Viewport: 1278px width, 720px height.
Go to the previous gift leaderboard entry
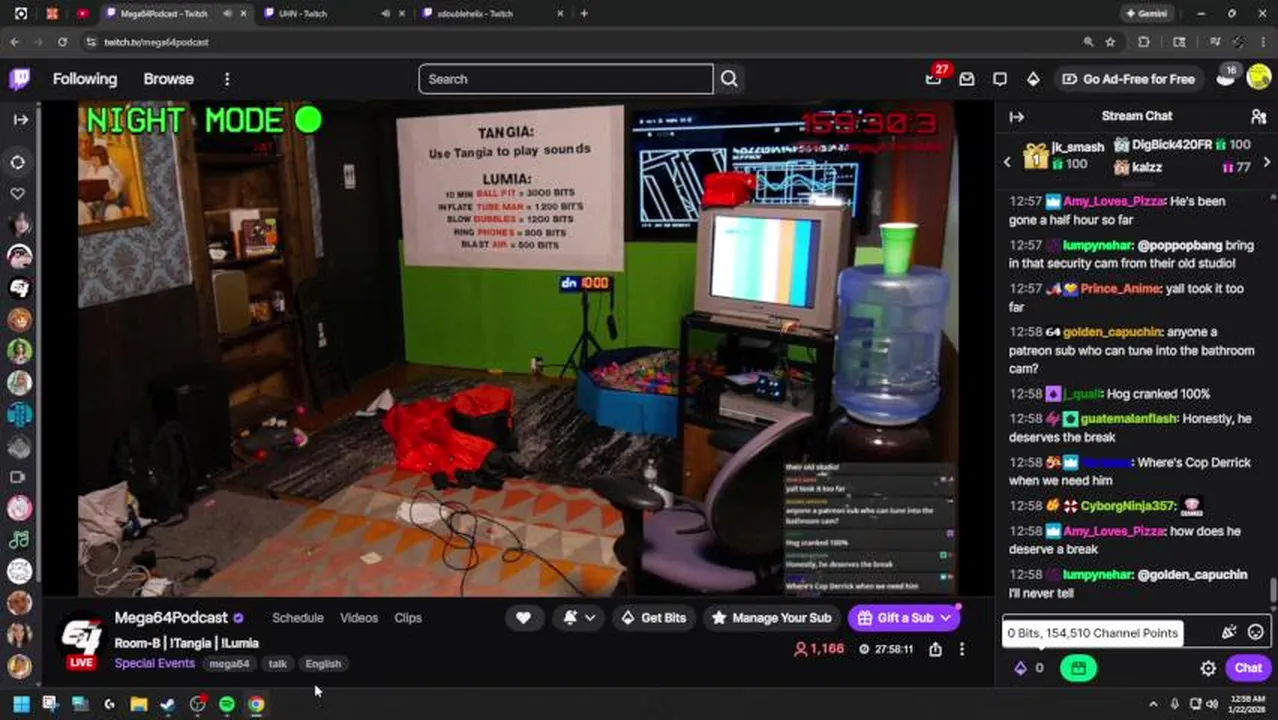click(x=1007, y=162)
